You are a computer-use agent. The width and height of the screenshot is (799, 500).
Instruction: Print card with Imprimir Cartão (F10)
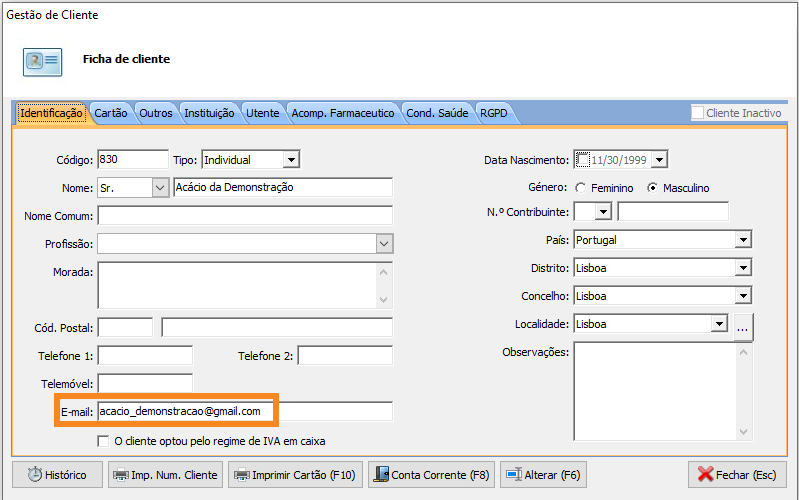[295, 475]
